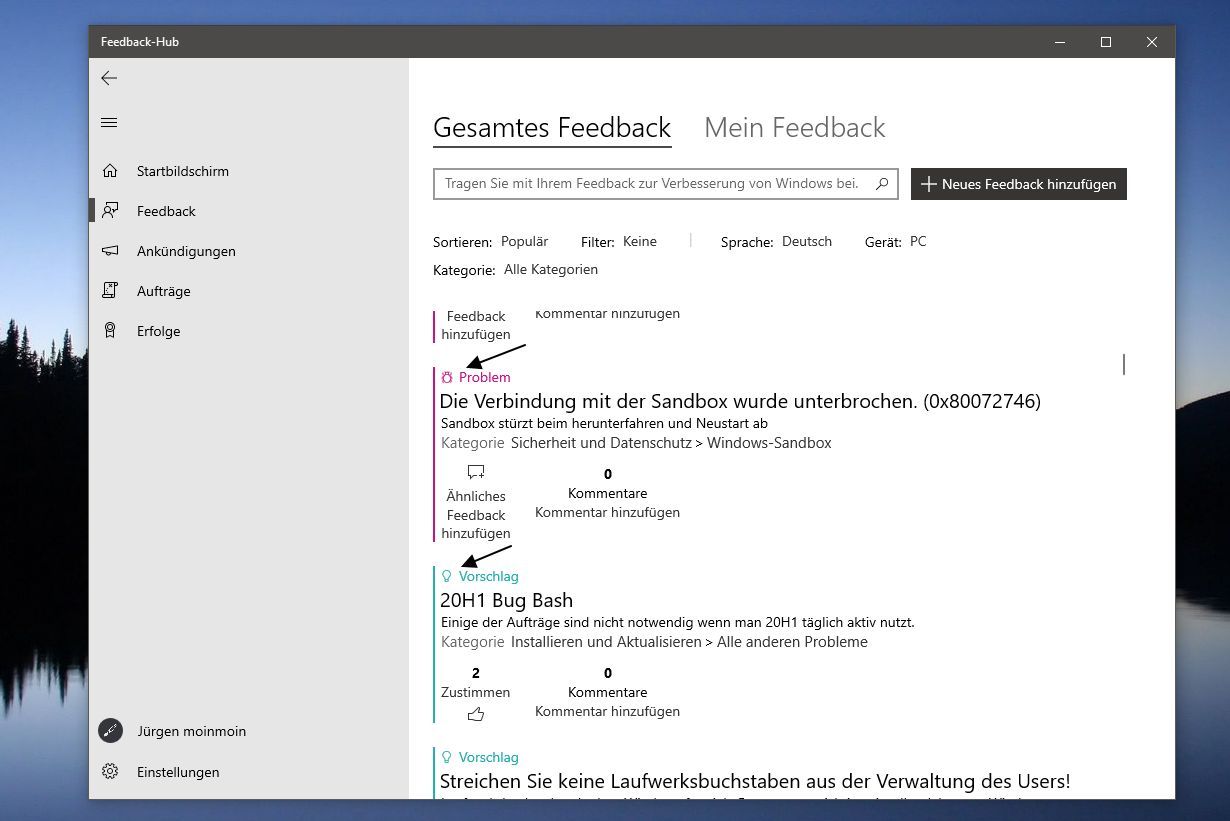Click the 'Einige der Aufträge sind nicht notwendig' description
This screenshot has width=1230, height=821.
(x=677, y=622)
